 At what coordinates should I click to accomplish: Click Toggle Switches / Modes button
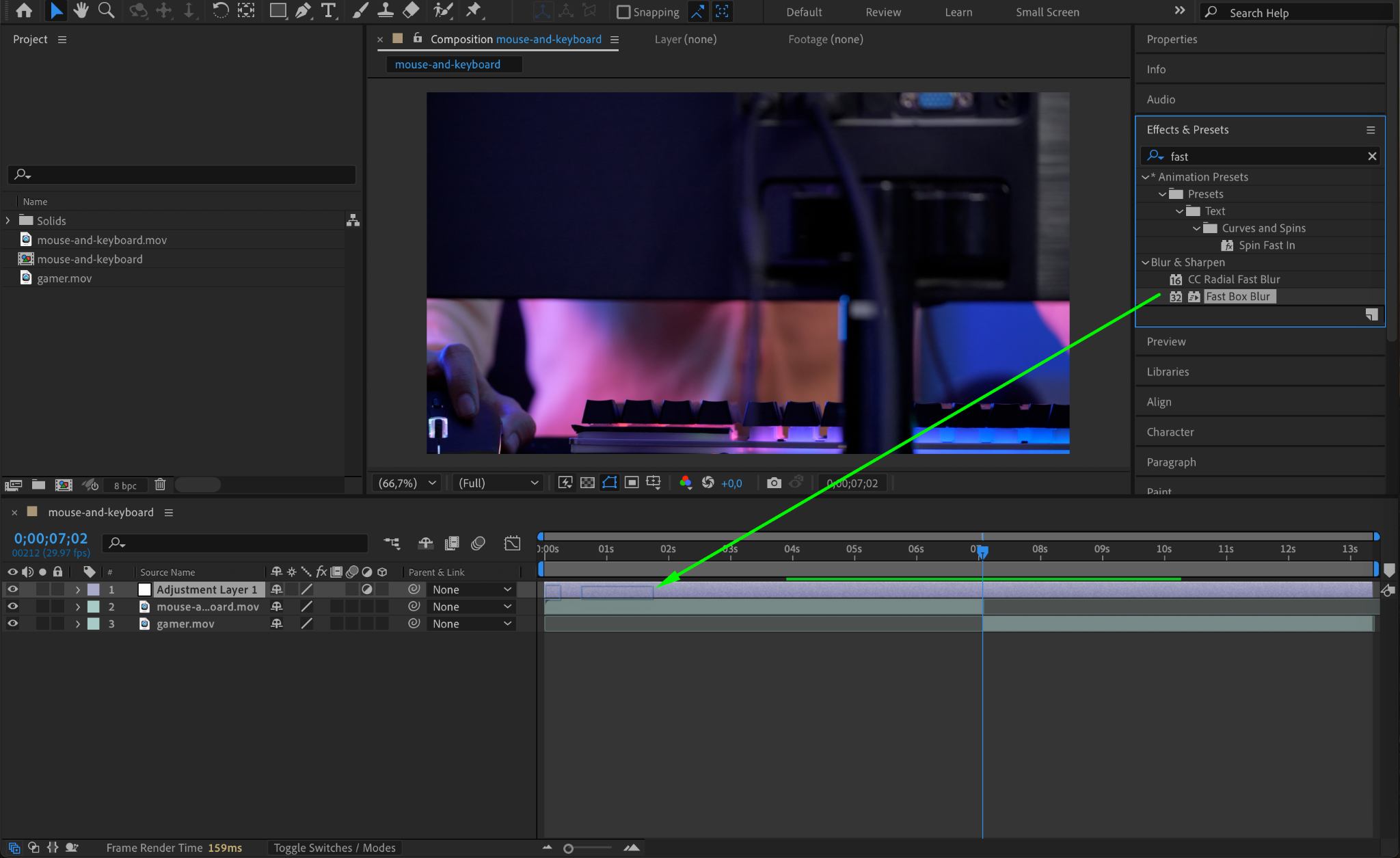334,848
